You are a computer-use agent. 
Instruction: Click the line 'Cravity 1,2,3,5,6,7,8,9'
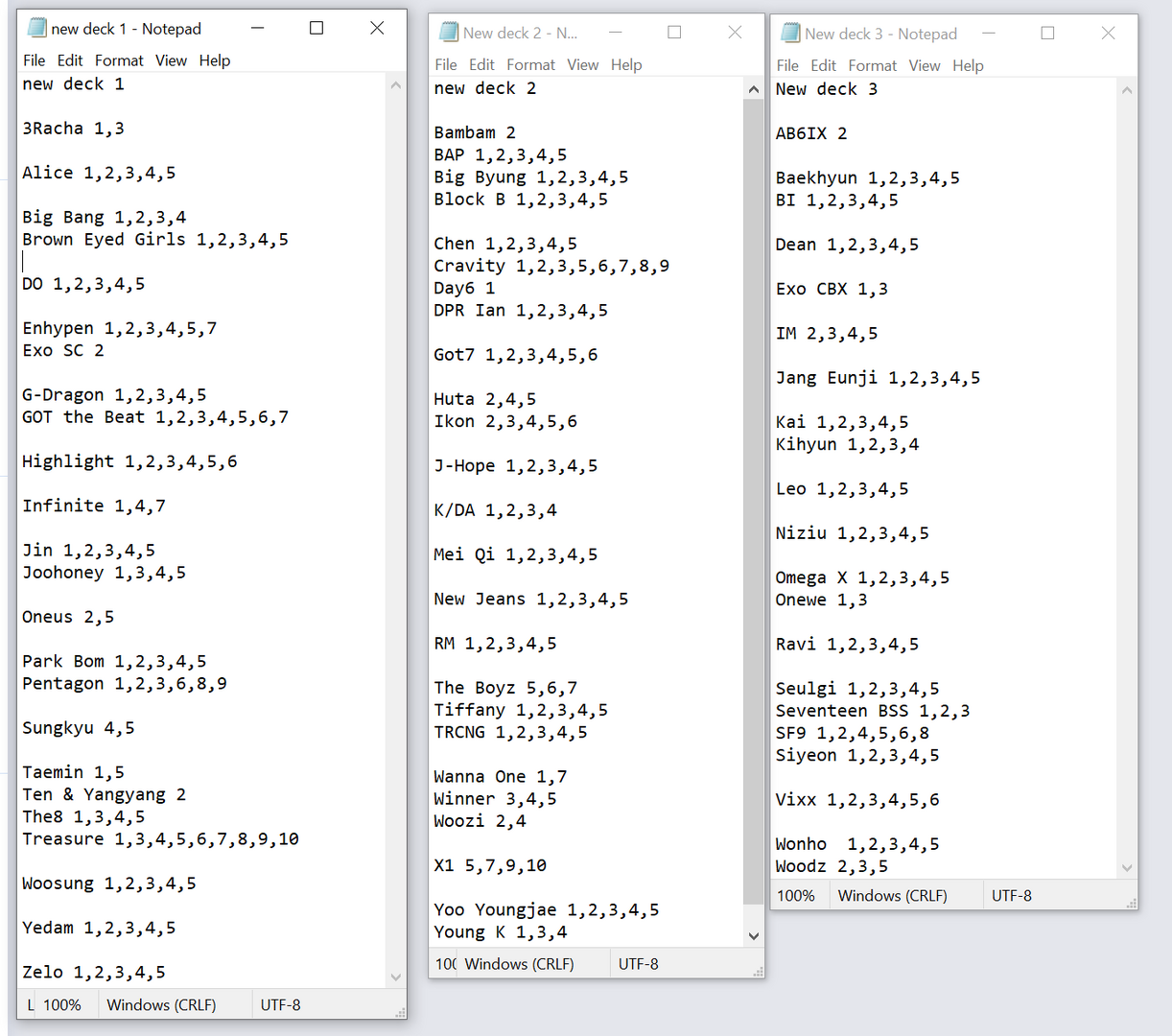552,266
